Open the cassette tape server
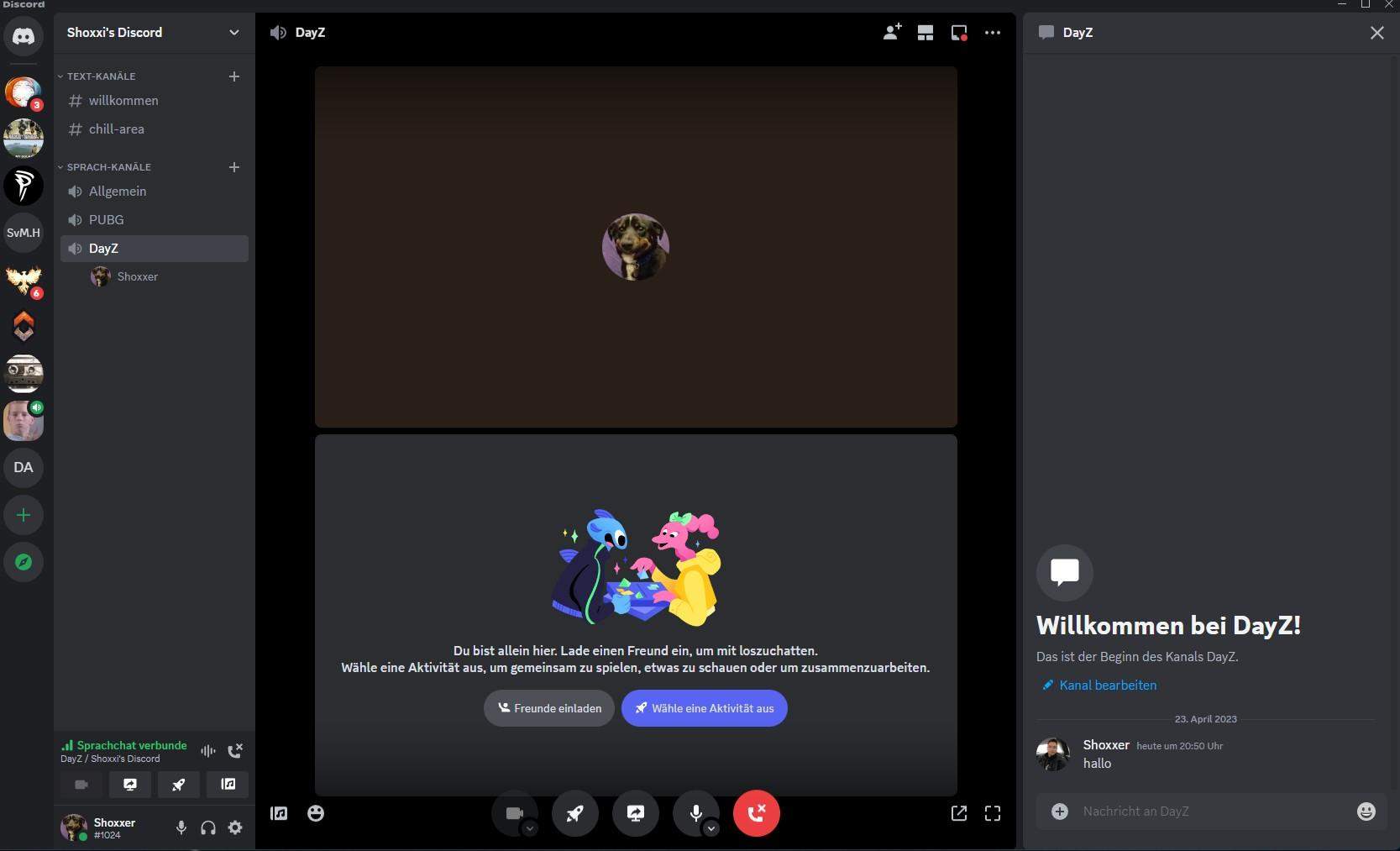 (x=24, y=374)
